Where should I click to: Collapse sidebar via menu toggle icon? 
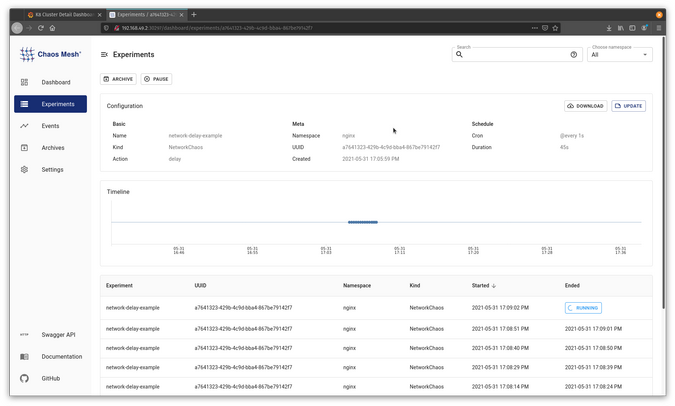click(104, 55)
